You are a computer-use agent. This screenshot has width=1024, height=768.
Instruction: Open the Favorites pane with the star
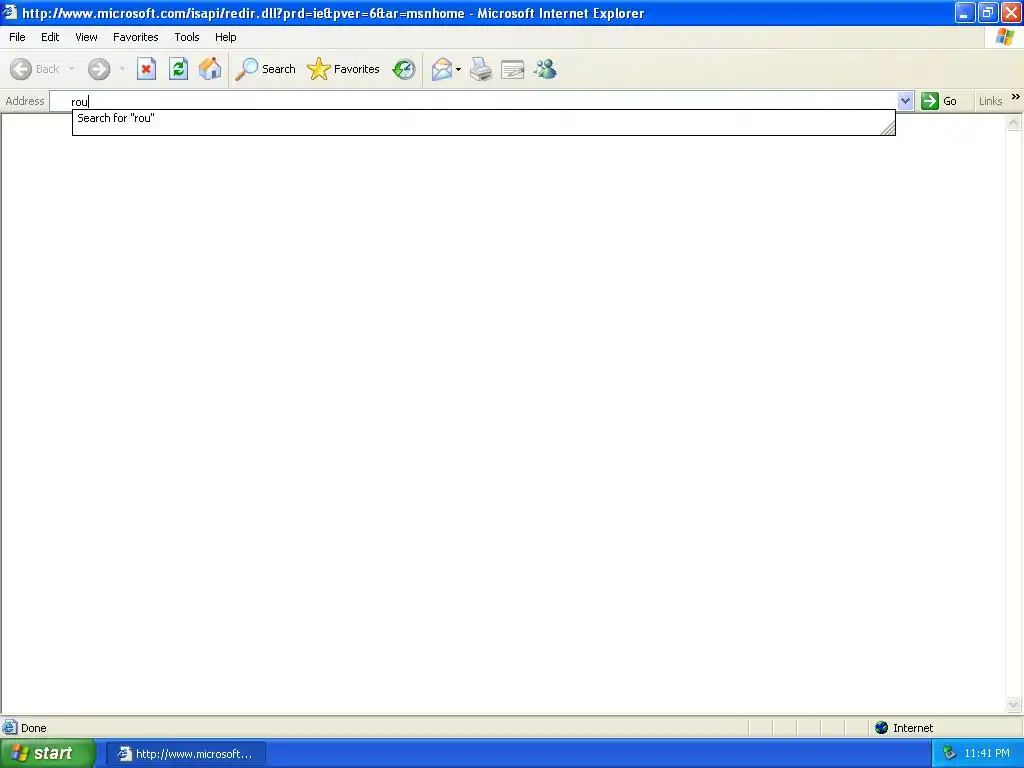pos(344,69)
